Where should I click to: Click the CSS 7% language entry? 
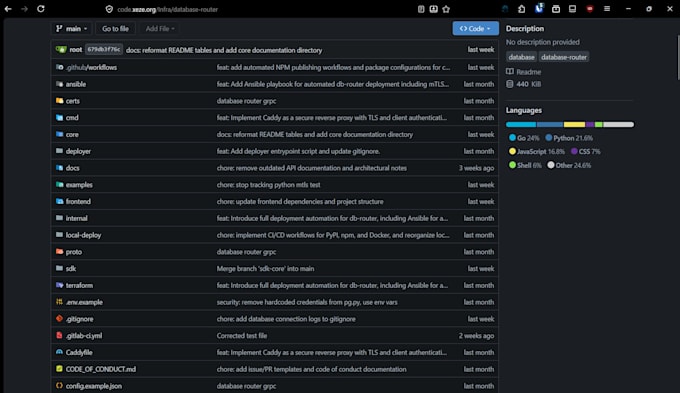585,151
